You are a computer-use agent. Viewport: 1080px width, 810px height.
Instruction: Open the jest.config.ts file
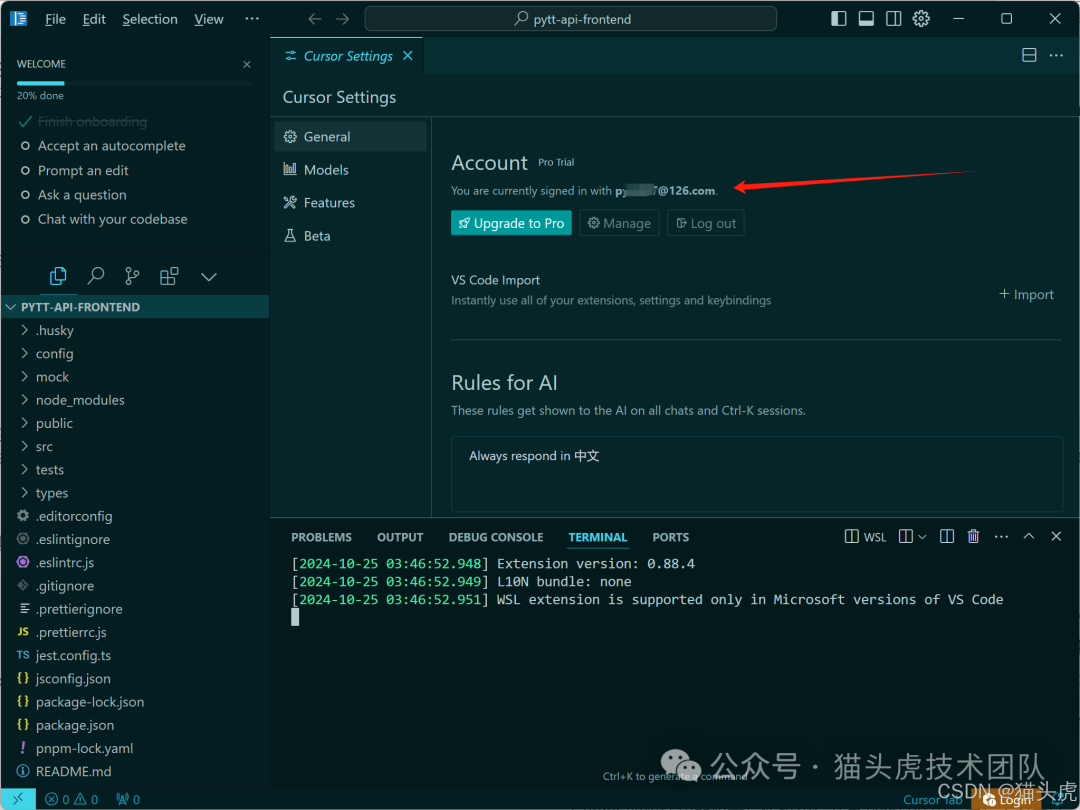(x=135, y=656)
